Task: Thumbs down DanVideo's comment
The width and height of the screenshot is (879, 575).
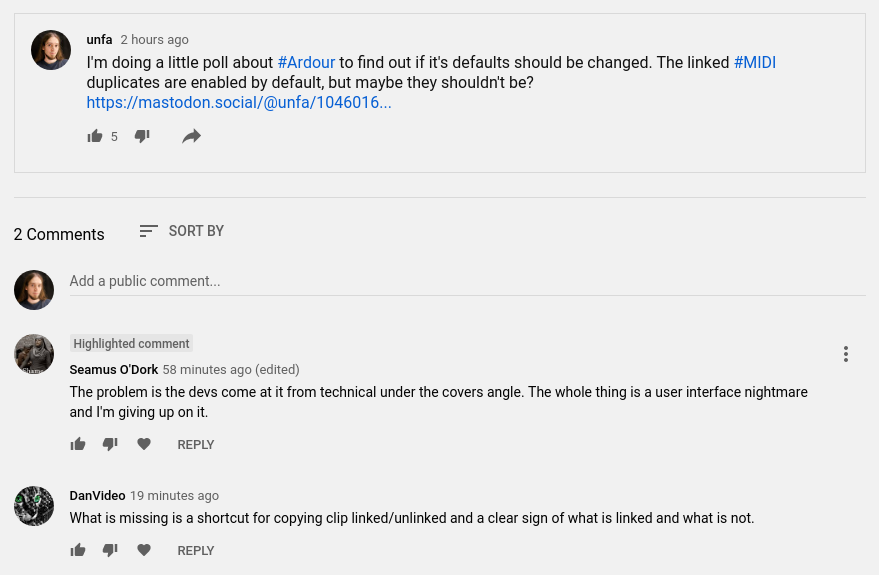Action: coord(110,550)
